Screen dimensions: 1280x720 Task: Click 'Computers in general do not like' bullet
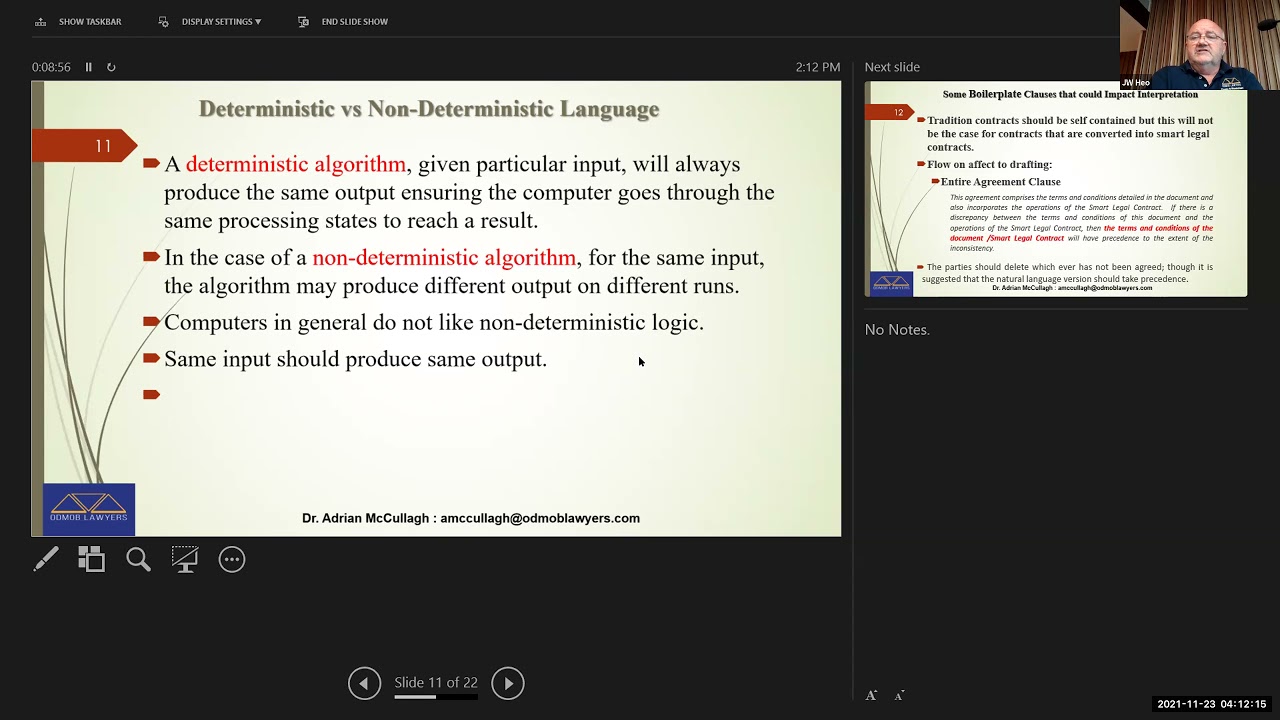(434, 322)
